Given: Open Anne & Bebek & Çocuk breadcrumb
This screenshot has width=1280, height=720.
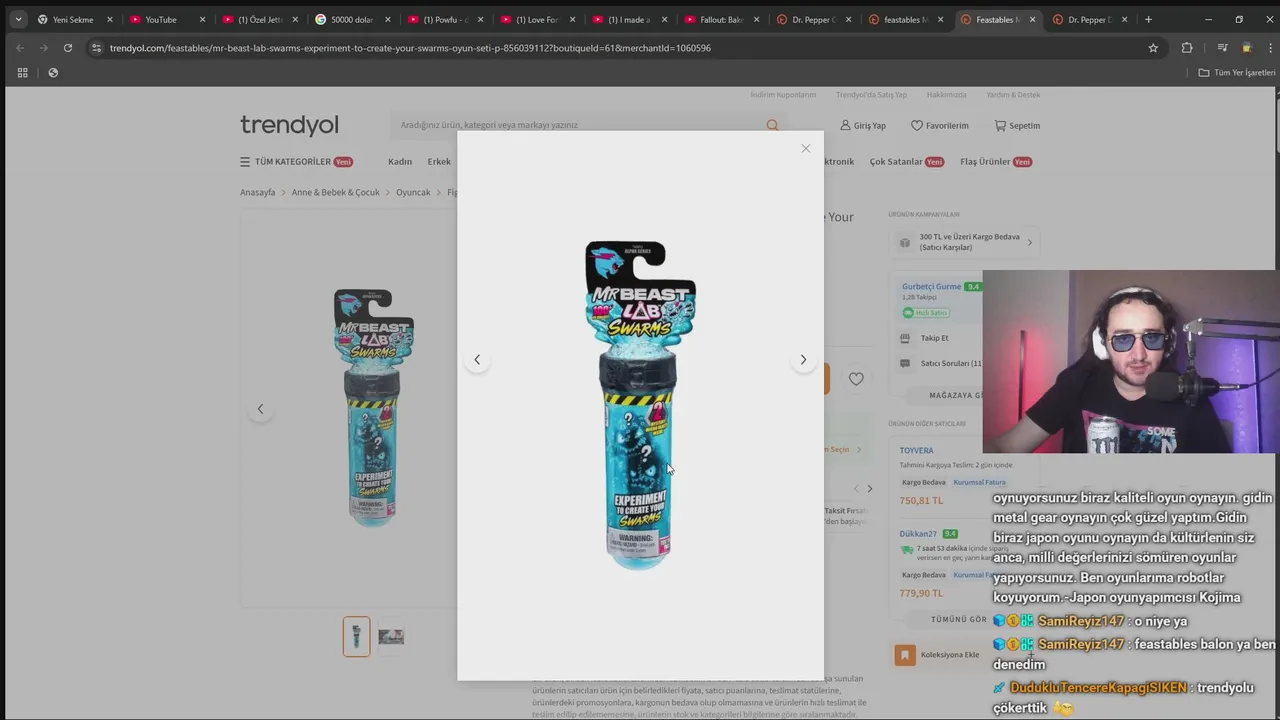Looking at the screenshot, I should [335, 192].
